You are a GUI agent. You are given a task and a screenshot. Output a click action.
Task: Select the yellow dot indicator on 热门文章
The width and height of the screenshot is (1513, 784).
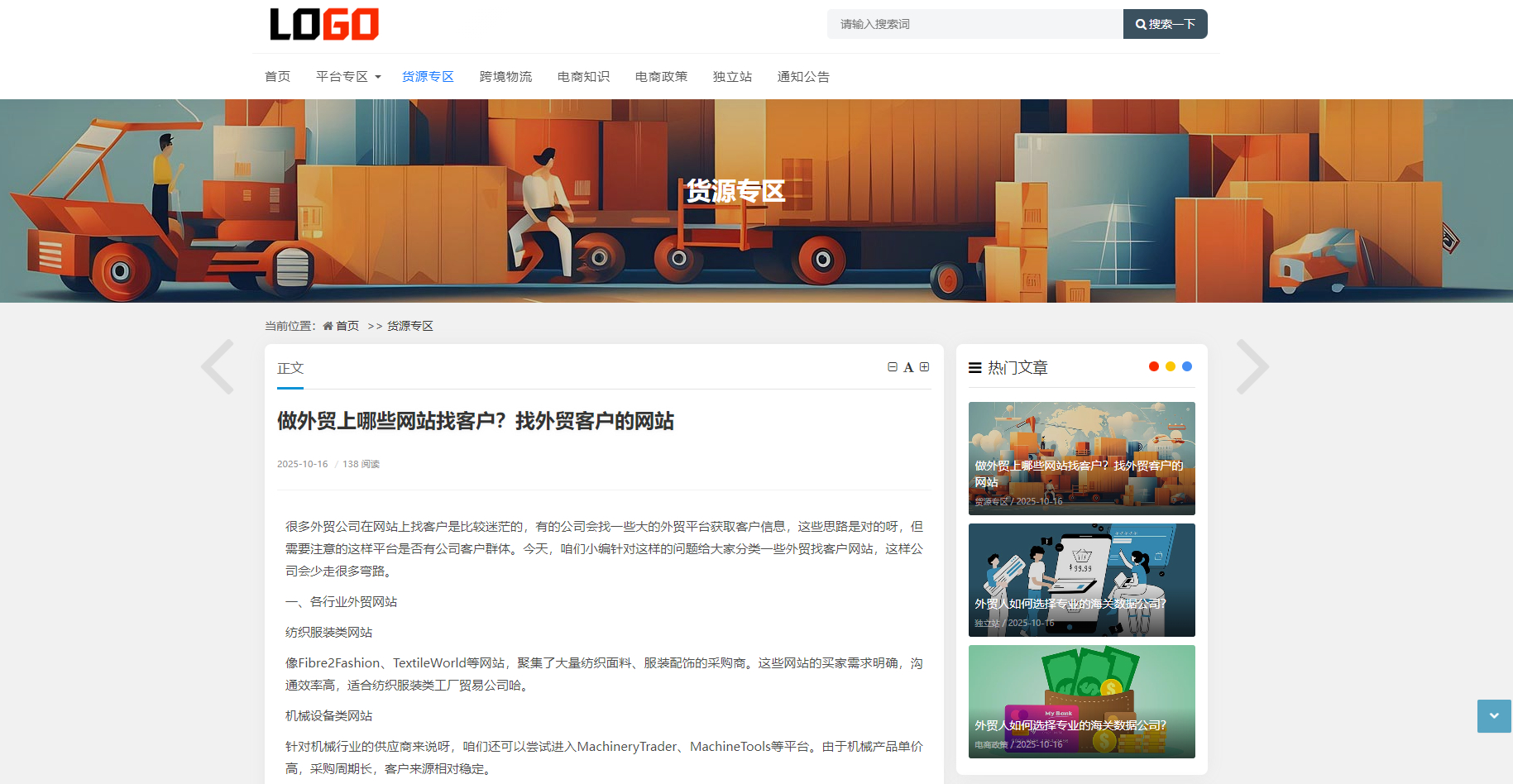tap(1171, 366)
